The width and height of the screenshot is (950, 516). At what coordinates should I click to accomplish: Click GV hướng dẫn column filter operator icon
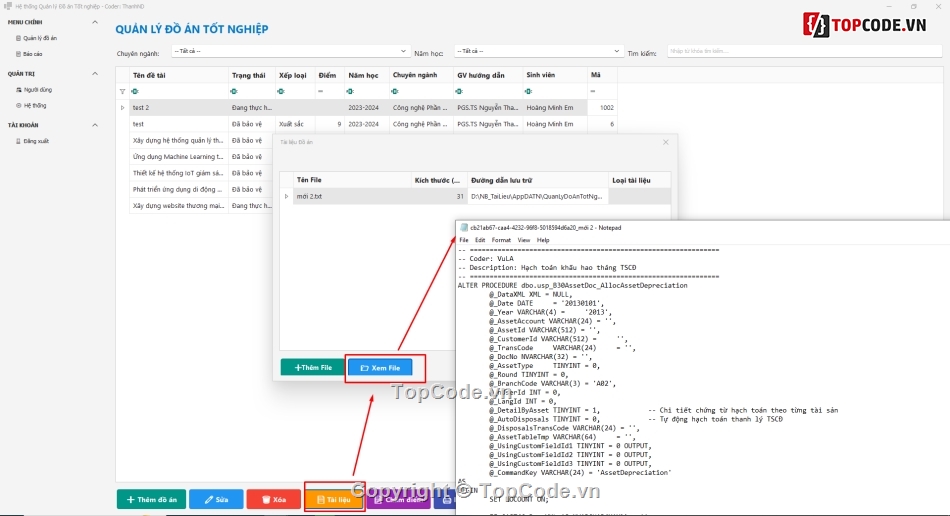click(x=459, y=91)
